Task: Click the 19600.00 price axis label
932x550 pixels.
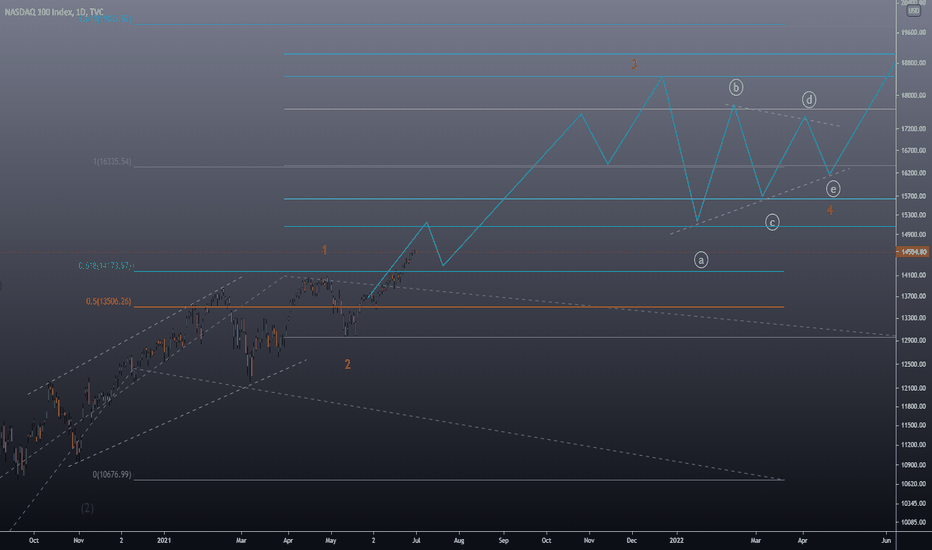Action: point(914,32)
